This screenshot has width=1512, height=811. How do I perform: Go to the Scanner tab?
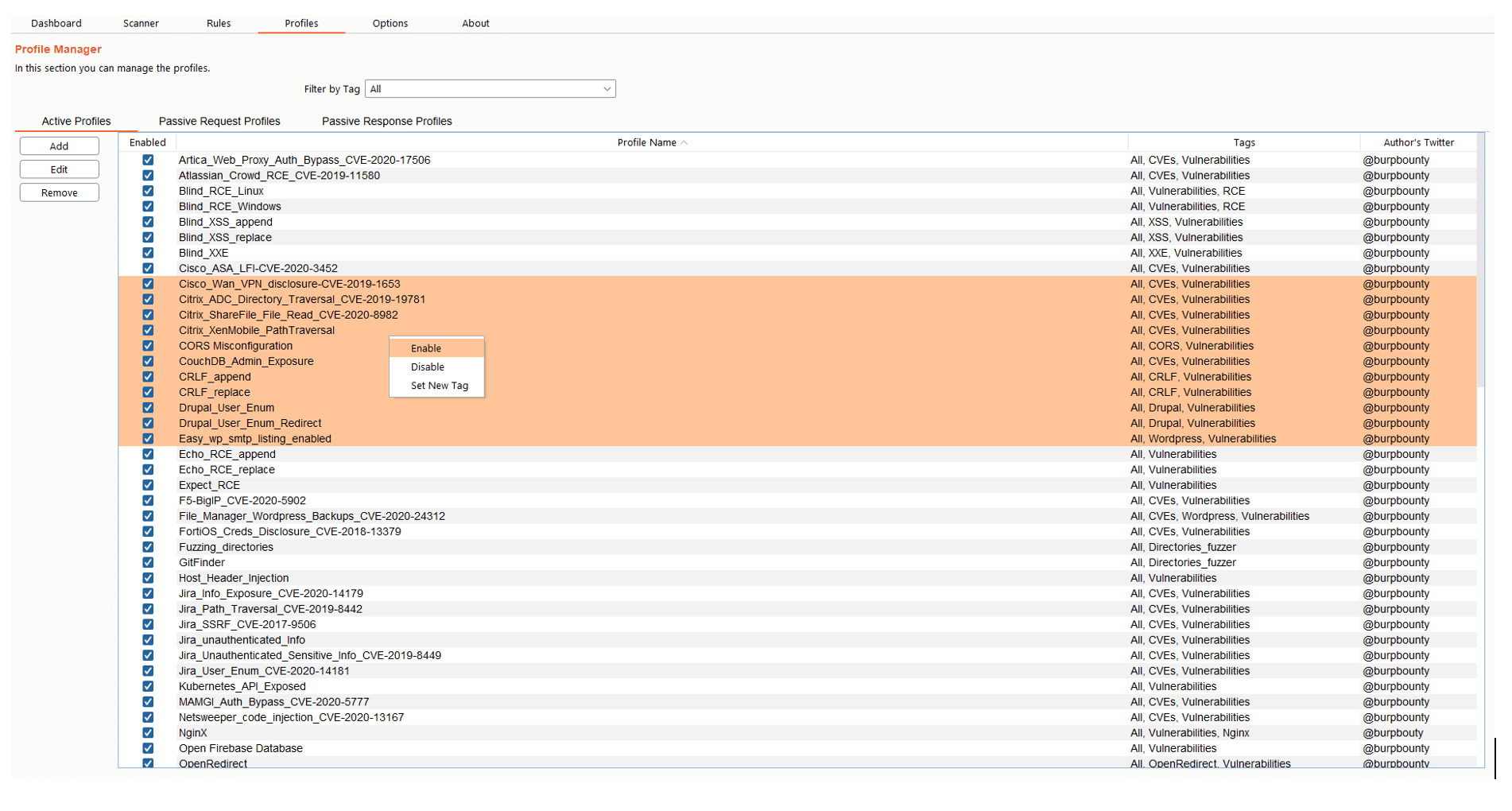point(141,23)
